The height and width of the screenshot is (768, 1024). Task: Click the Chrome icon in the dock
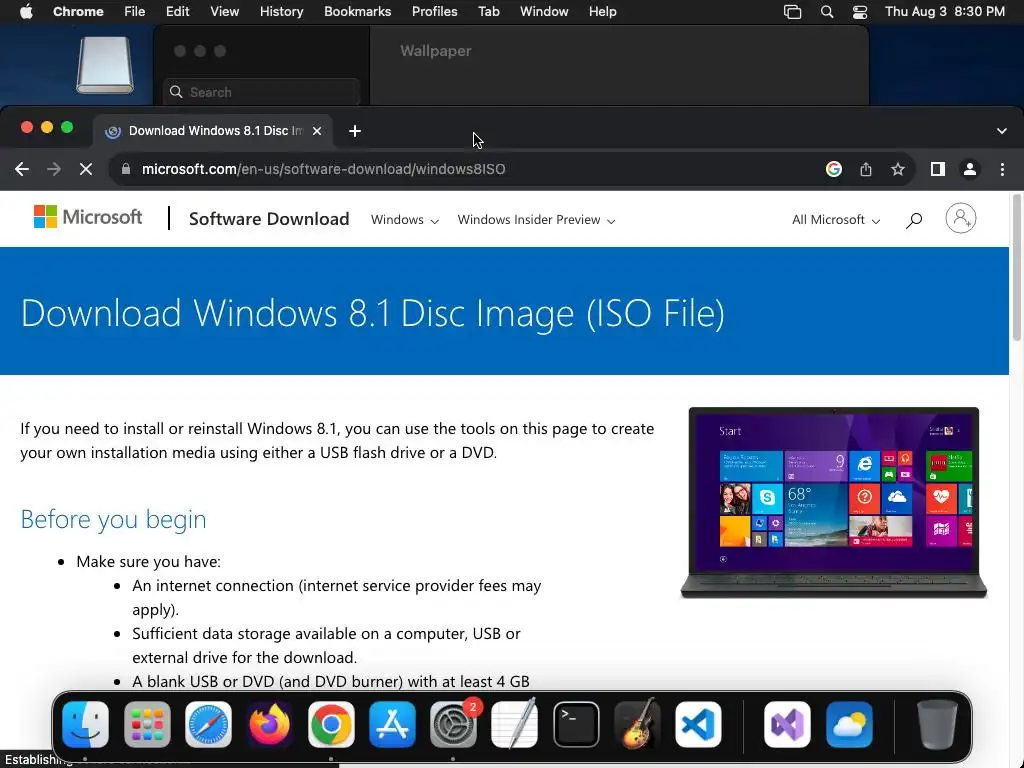tap(331, 724)
